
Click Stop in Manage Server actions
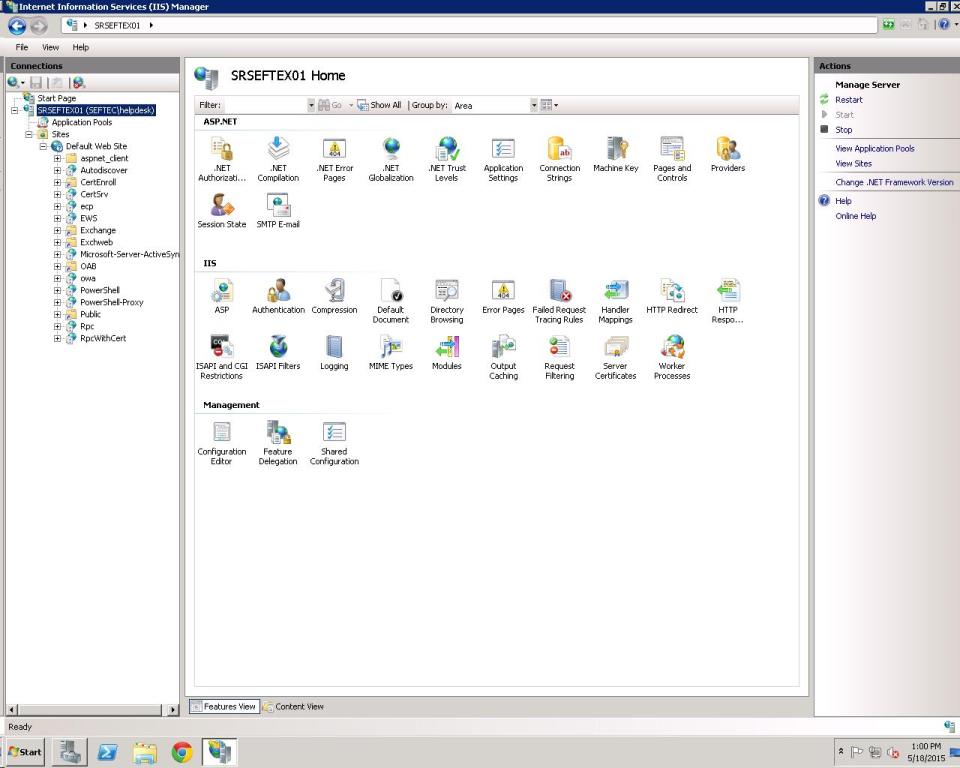point(844,130)
